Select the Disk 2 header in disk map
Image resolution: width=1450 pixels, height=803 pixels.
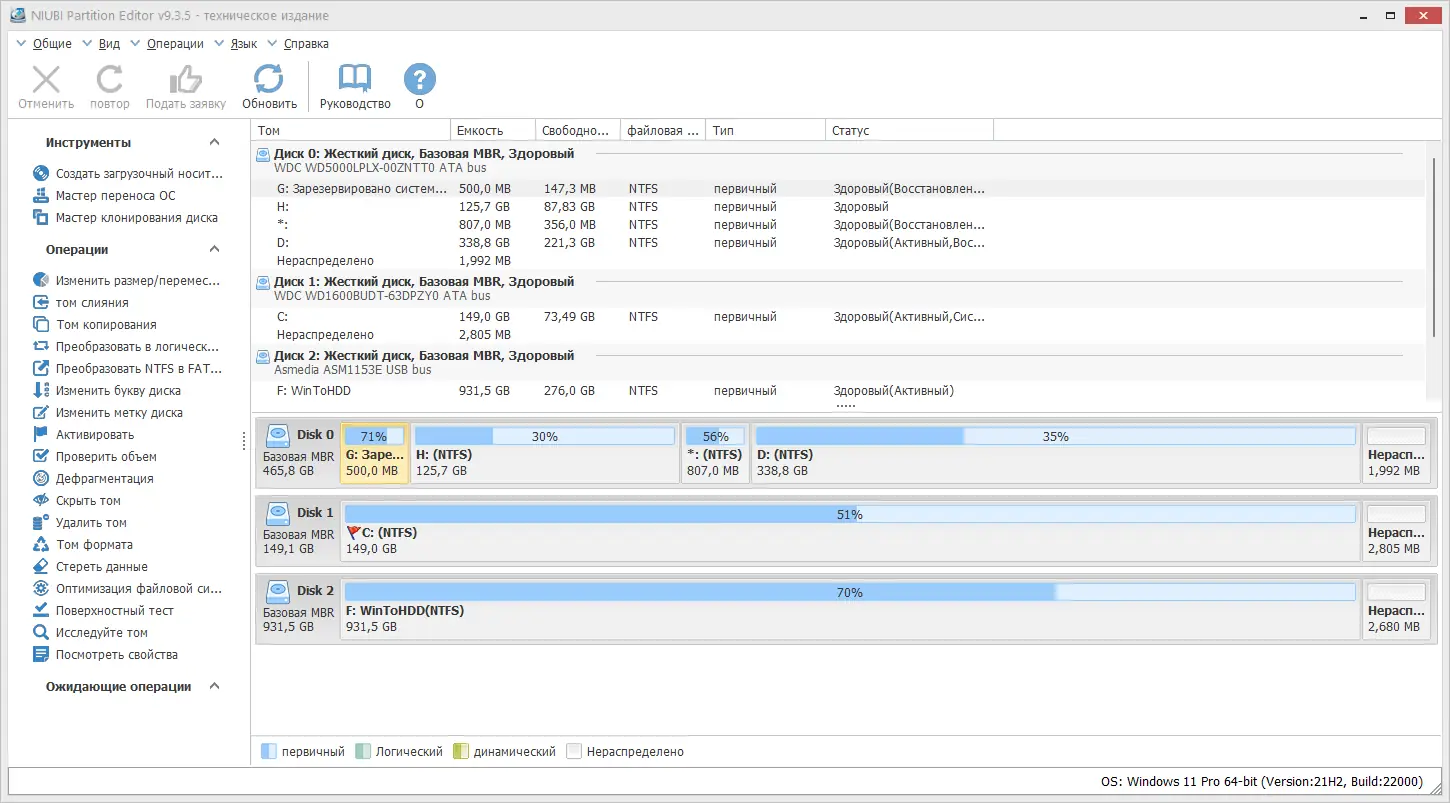point(299,607)
